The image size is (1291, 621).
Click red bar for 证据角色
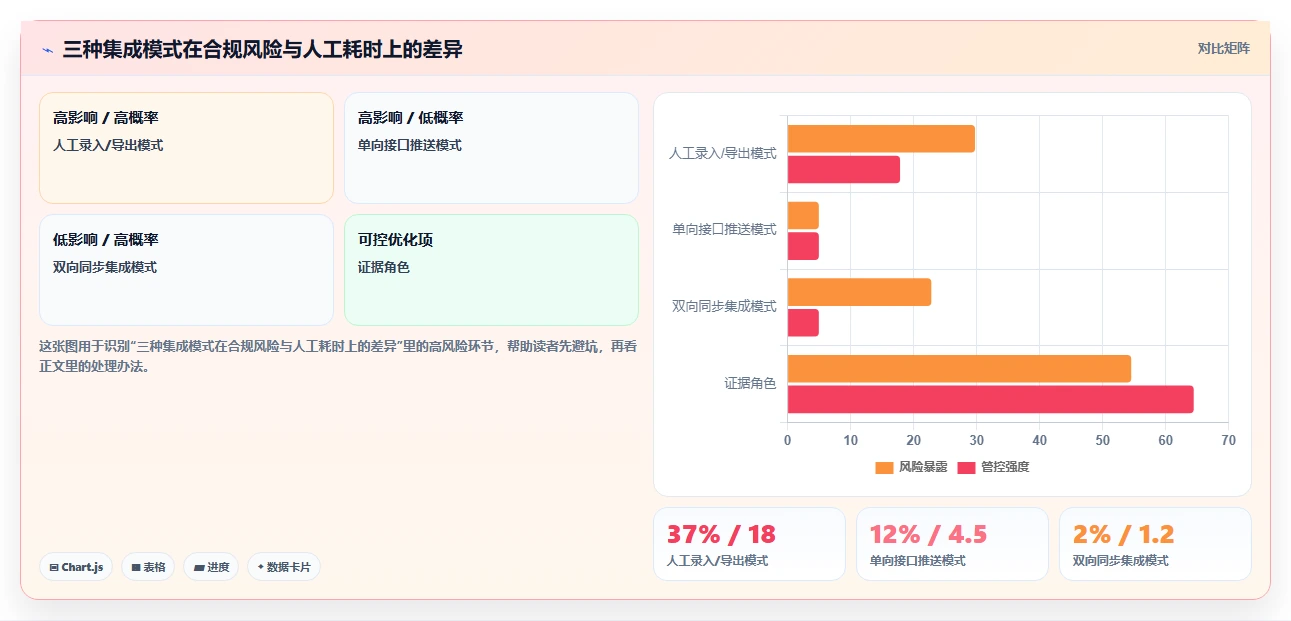(x=991, y=399)
